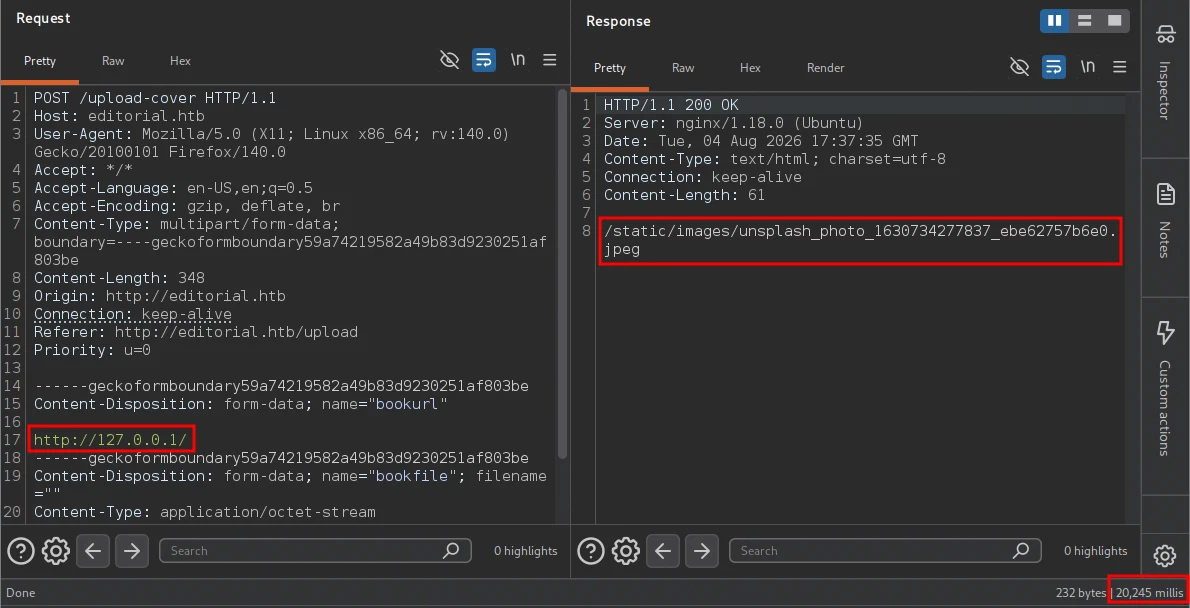Go to next Request search match
The image size is (1190, 608).
point(132,551)
